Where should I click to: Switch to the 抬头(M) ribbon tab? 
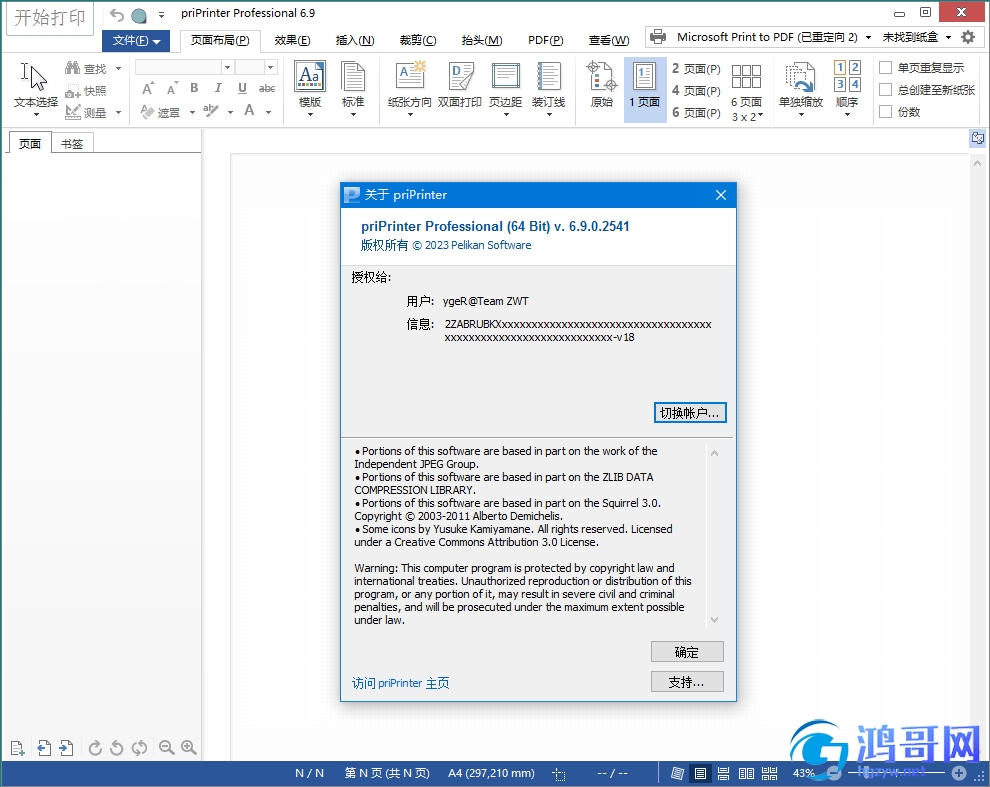click(482, 40)
